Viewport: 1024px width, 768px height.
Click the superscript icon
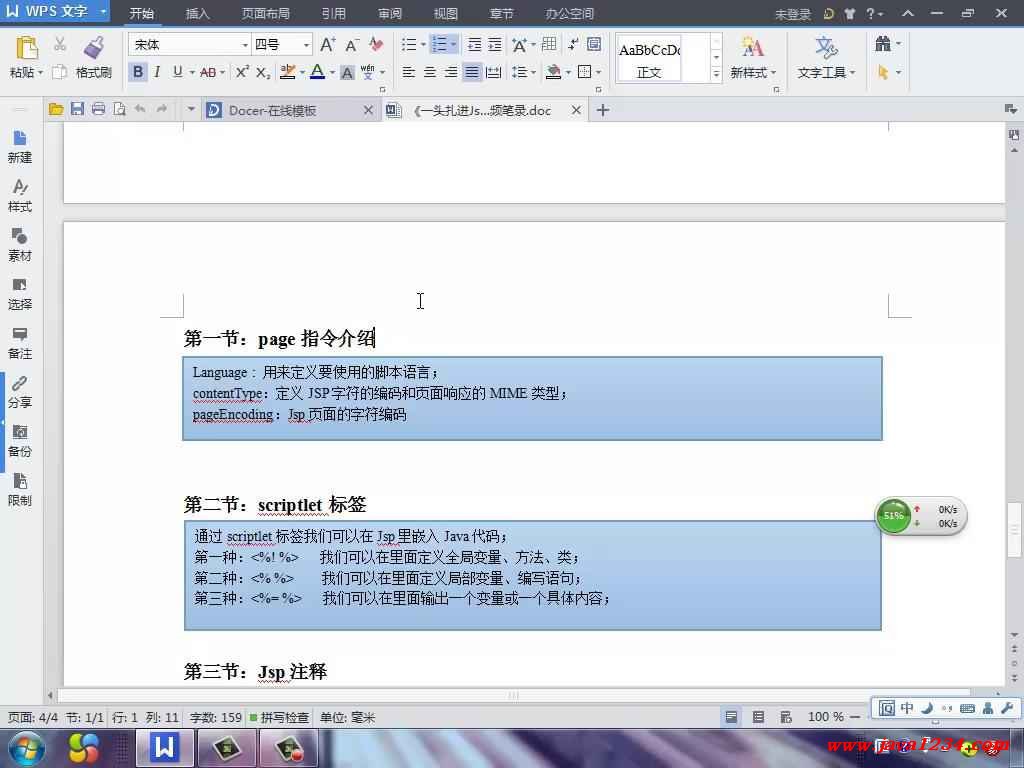(242, 72)
